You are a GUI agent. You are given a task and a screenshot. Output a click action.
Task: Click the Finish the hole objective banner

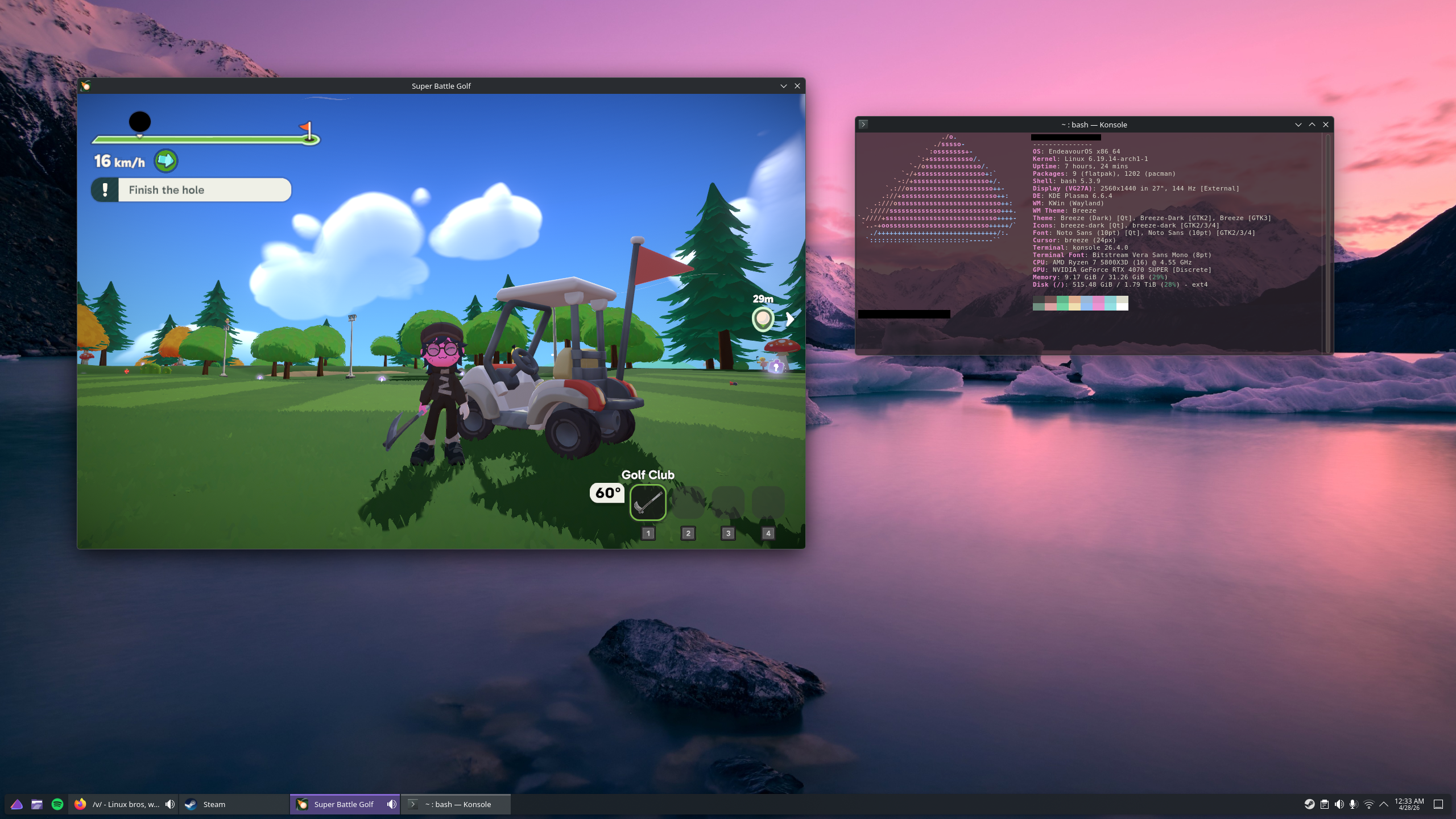(192, 190)
